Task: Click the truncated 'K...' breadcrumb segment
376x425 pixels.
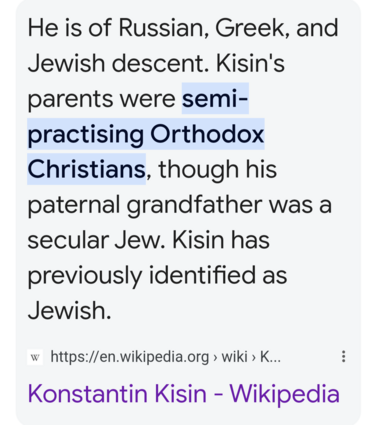Action: 270,357
